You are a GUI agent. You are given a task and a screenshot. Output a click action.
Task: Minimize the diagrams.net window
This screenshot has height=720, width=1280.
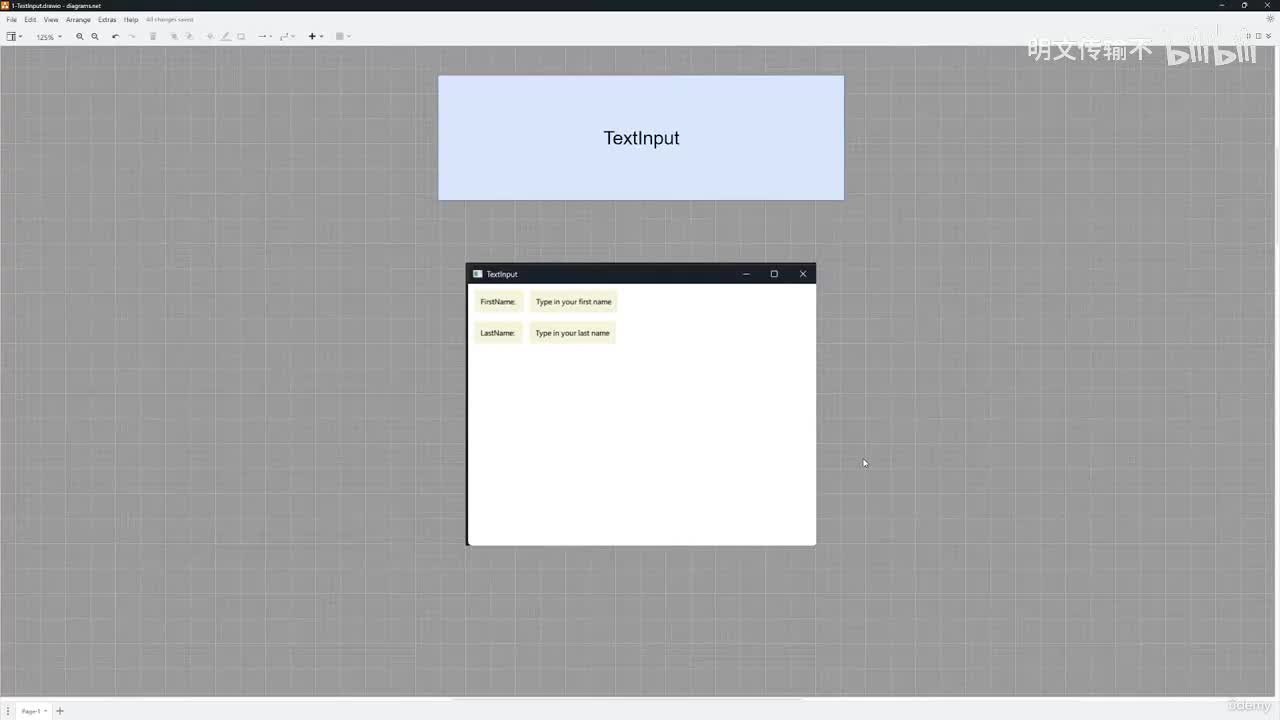(1222, 5)
